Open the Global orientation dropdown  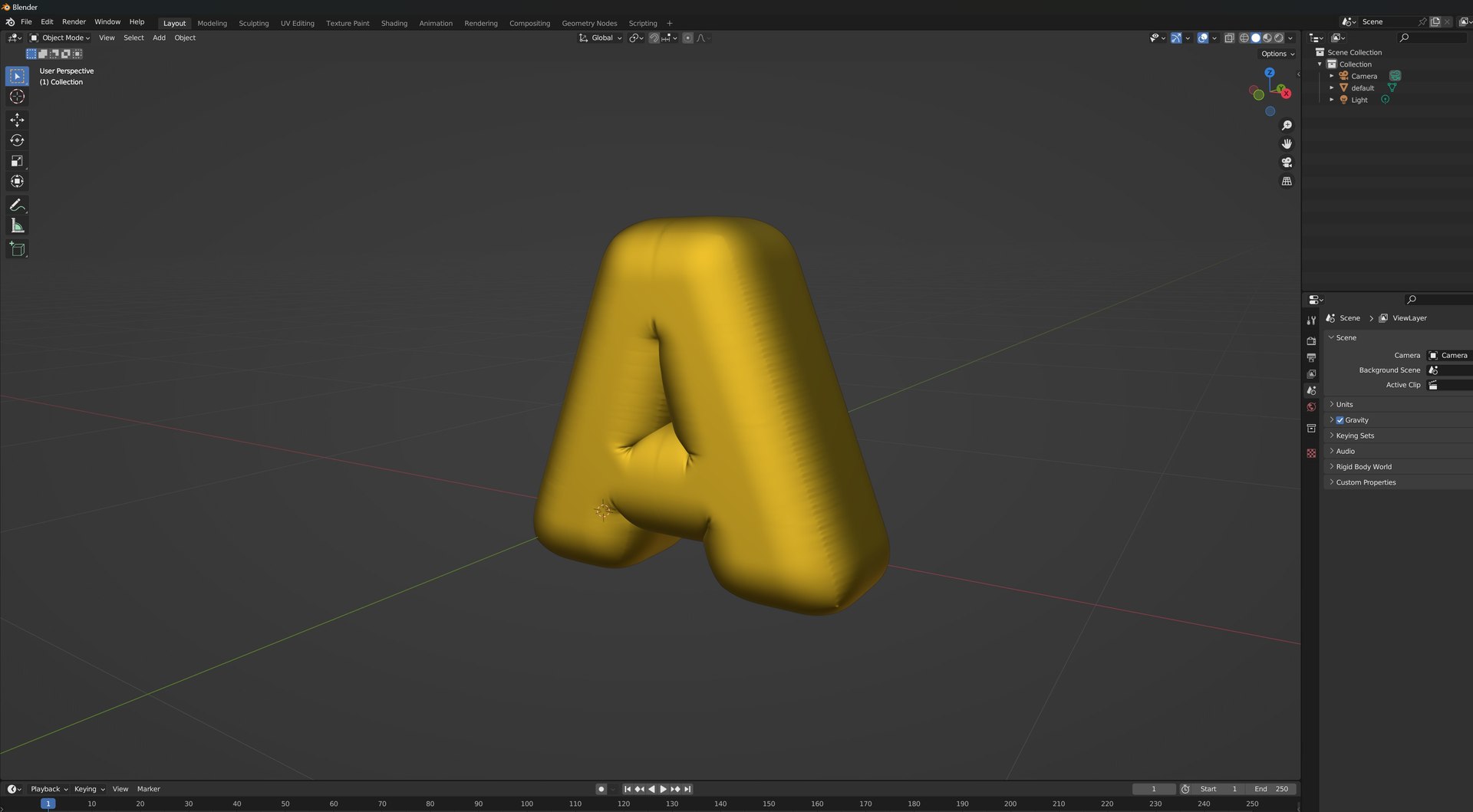[x=601, y=38]
